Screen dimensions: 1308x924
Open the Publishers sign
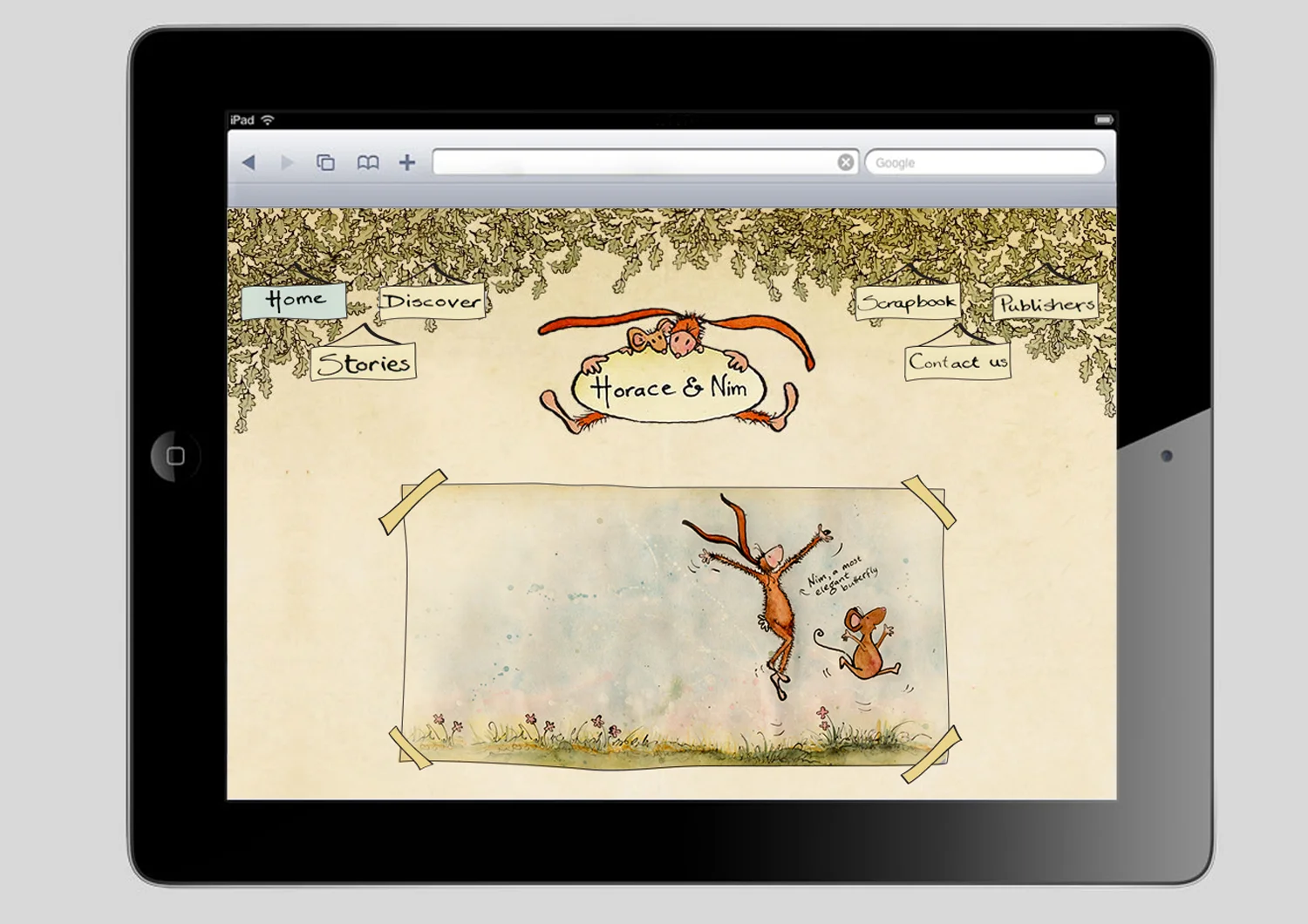click(x=1046, y=303)
